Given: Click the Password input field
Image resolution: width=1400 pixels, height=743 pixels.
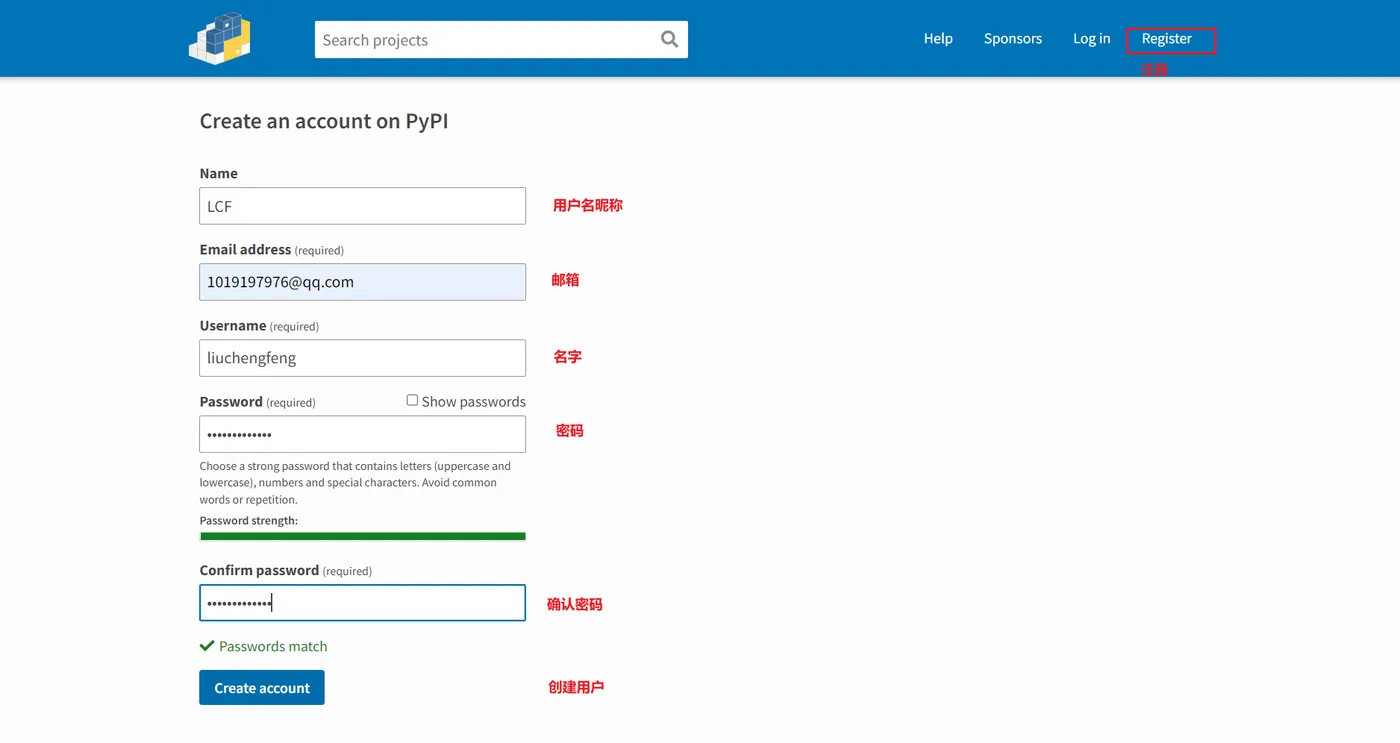Looking at the screenshot, I should (362, 434).
